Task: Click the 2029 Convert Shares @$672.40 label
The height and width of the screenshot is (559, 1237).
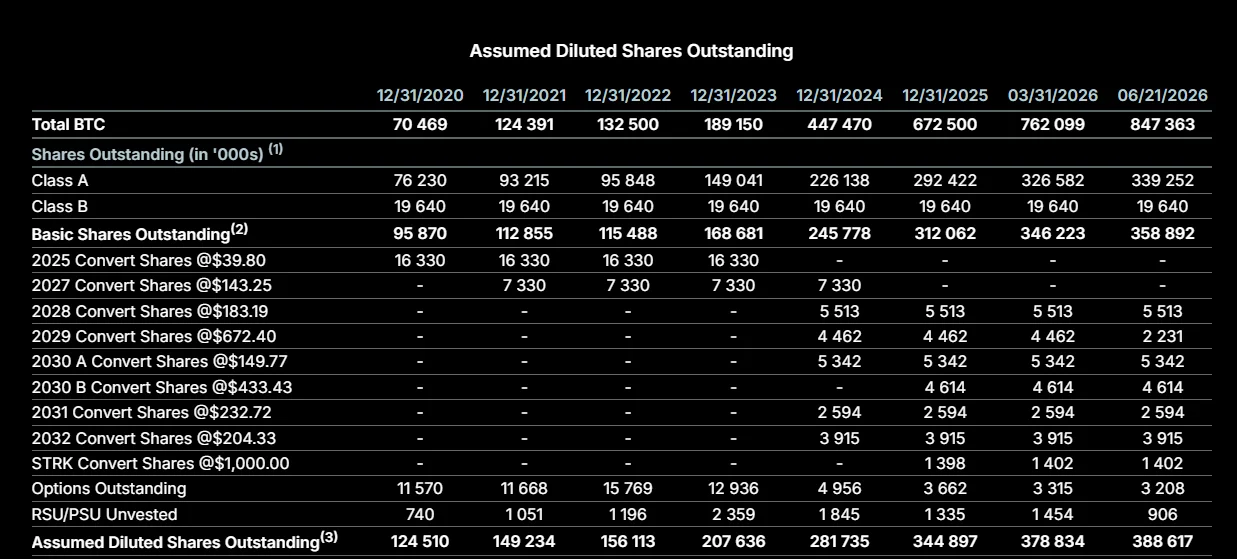Action: pos(153,336)
